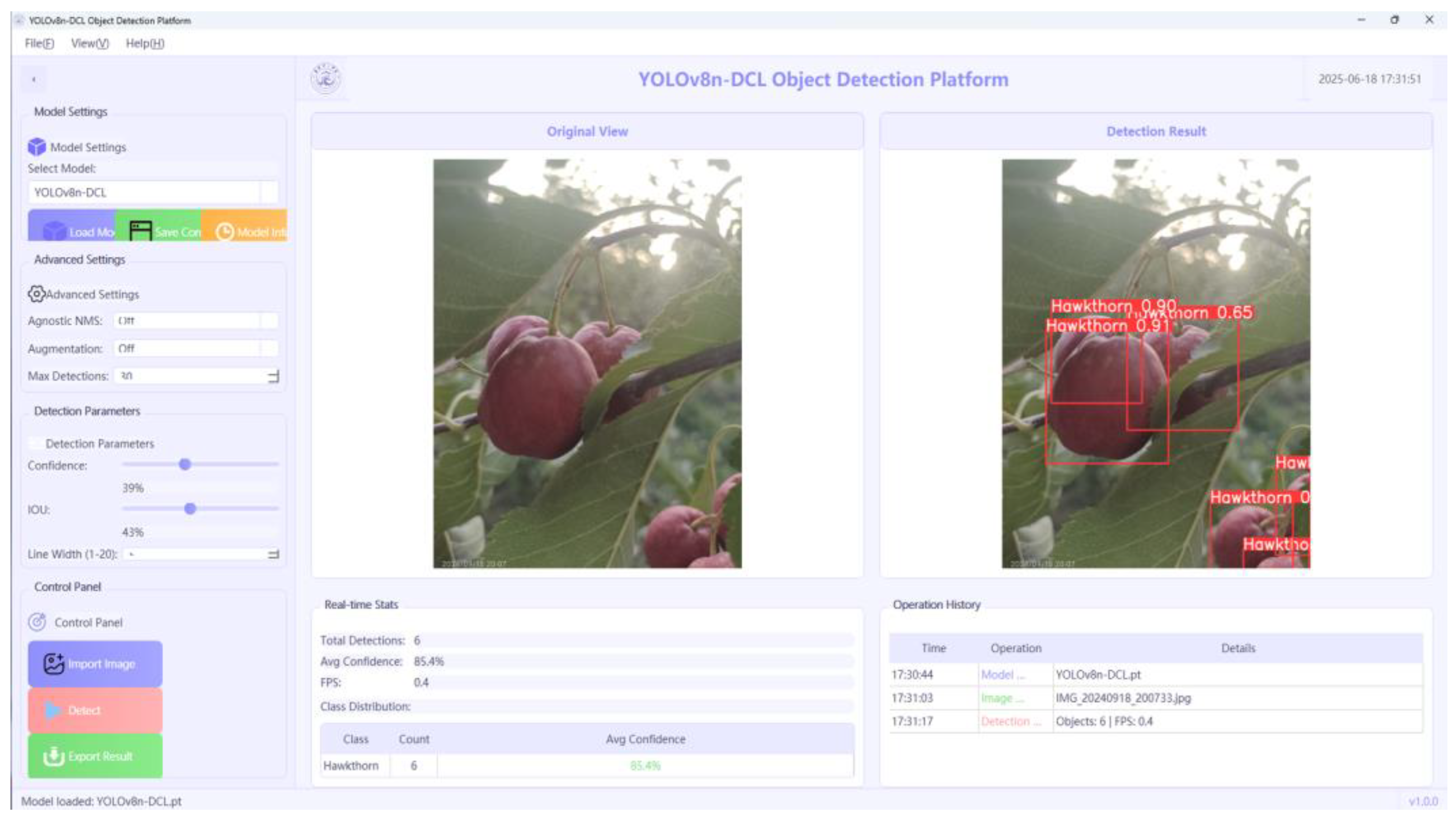Click the Export Result button
1456x821 pixels.
(x=95, y=756)
